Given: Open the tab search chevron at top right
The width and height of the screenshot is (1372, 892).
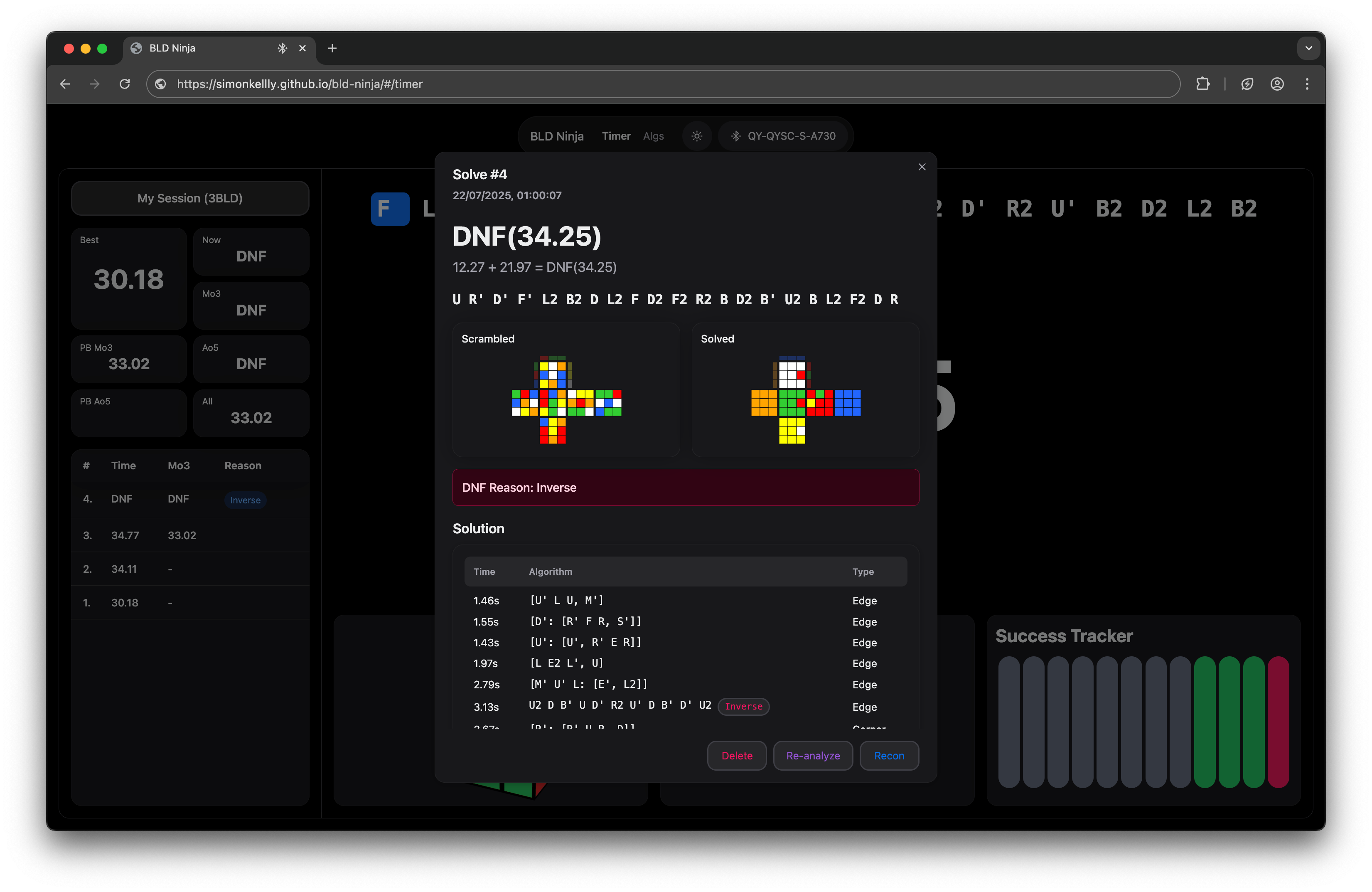Looking at the screenshot, I should coord(1308,49).
